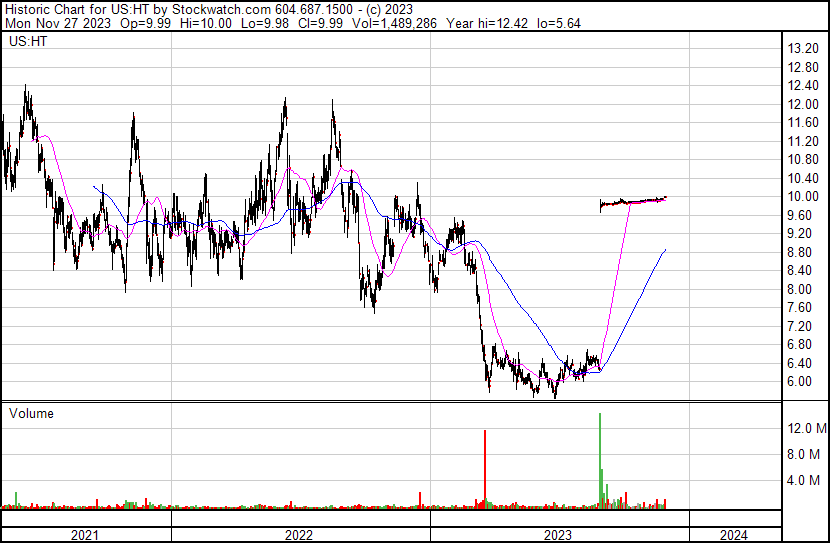Click the US:HT ticker label in chart

point(28,42)
